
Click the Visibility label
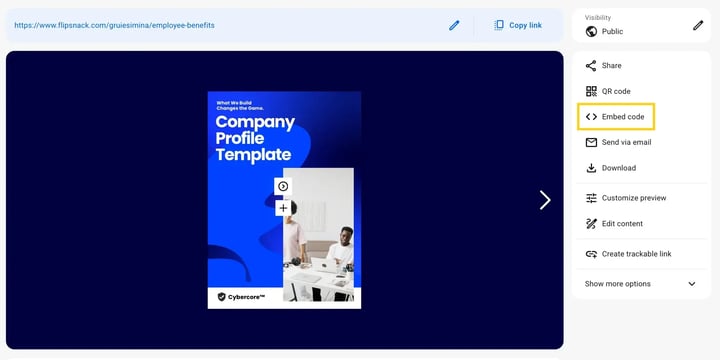point(597,17)
